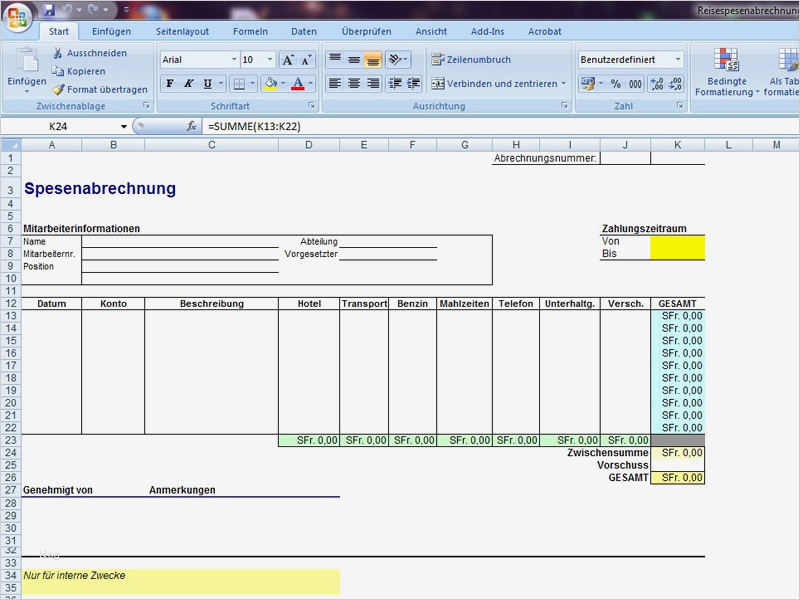Apply red font color A
This screenshot has width=800, height=600.
[x=298, y=84]
